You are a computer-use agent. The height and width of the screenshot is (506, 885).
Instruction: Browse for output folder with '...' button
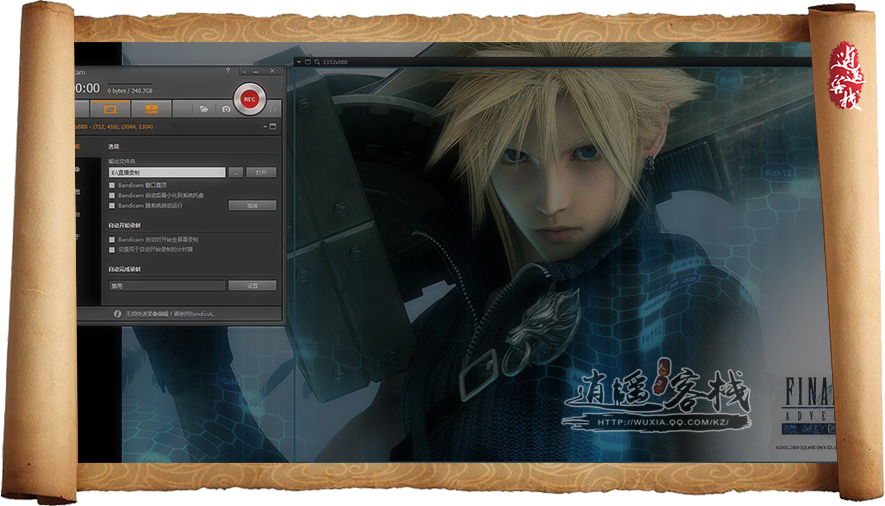click(236, 173)
